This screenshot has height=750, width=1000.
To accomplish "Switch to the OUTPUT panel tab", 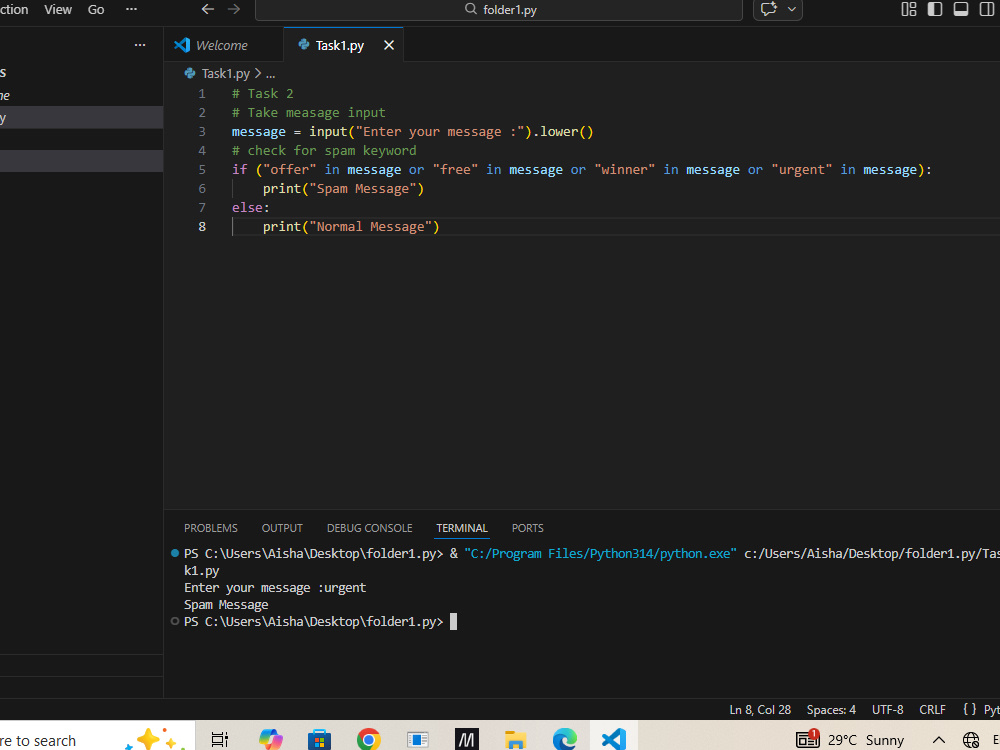I will [x=282, y=528].
